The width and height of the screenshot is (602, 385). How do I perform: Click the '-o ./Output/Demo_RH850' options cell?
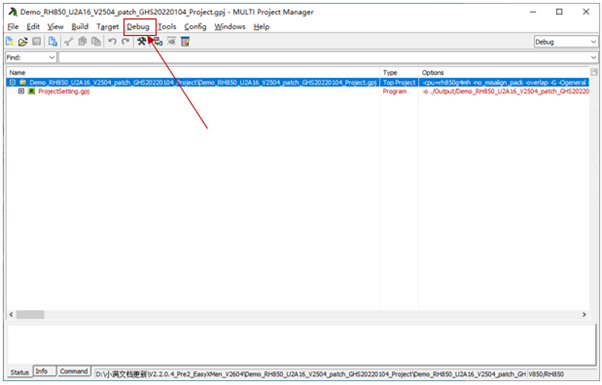coord(505,91)
